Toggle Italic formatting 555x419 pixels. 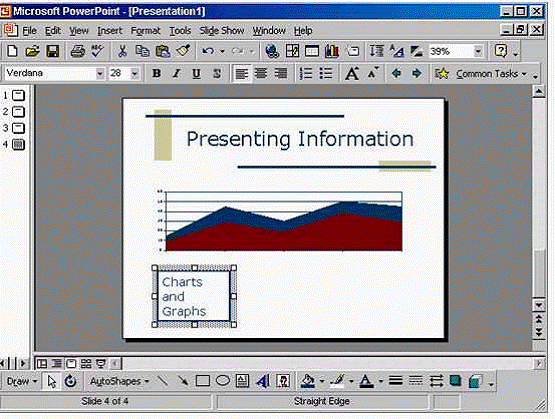(x=176, y=74)
